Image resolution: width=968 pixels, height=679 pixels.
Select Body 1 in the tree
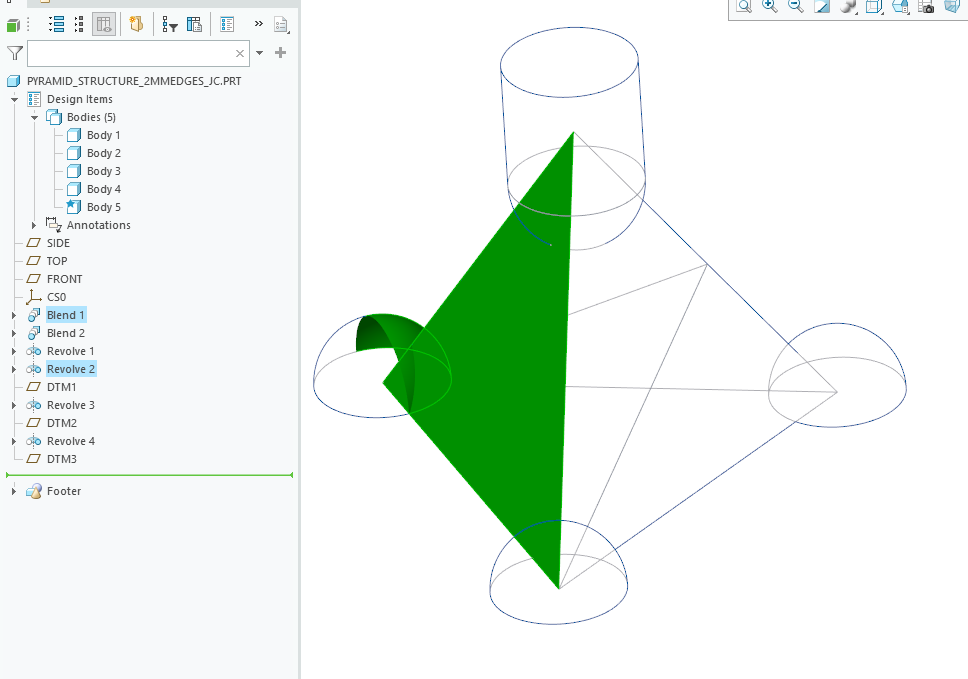(x=104, y=135)
